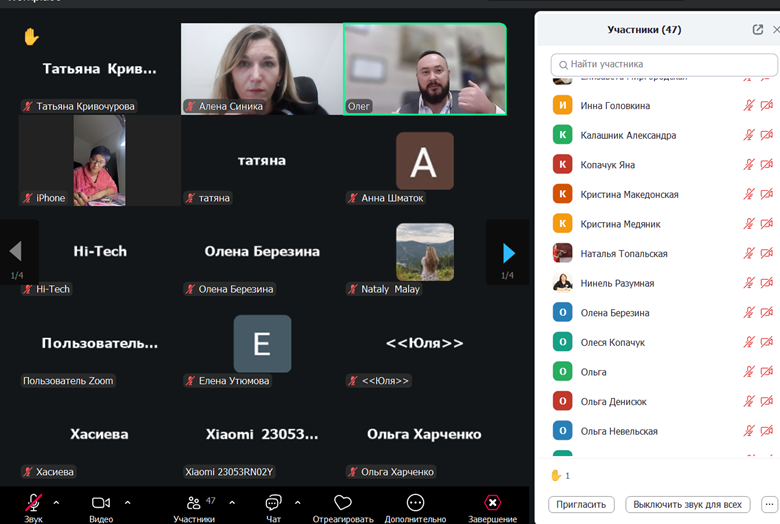Pop out the Участники panel
780x524 pixels.
(758, 30)
